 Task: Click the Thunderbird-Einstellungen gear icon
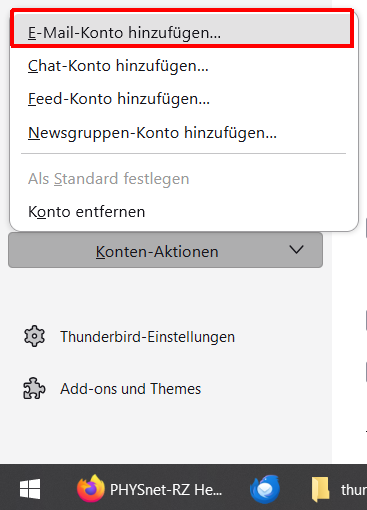tap(34, 336)
